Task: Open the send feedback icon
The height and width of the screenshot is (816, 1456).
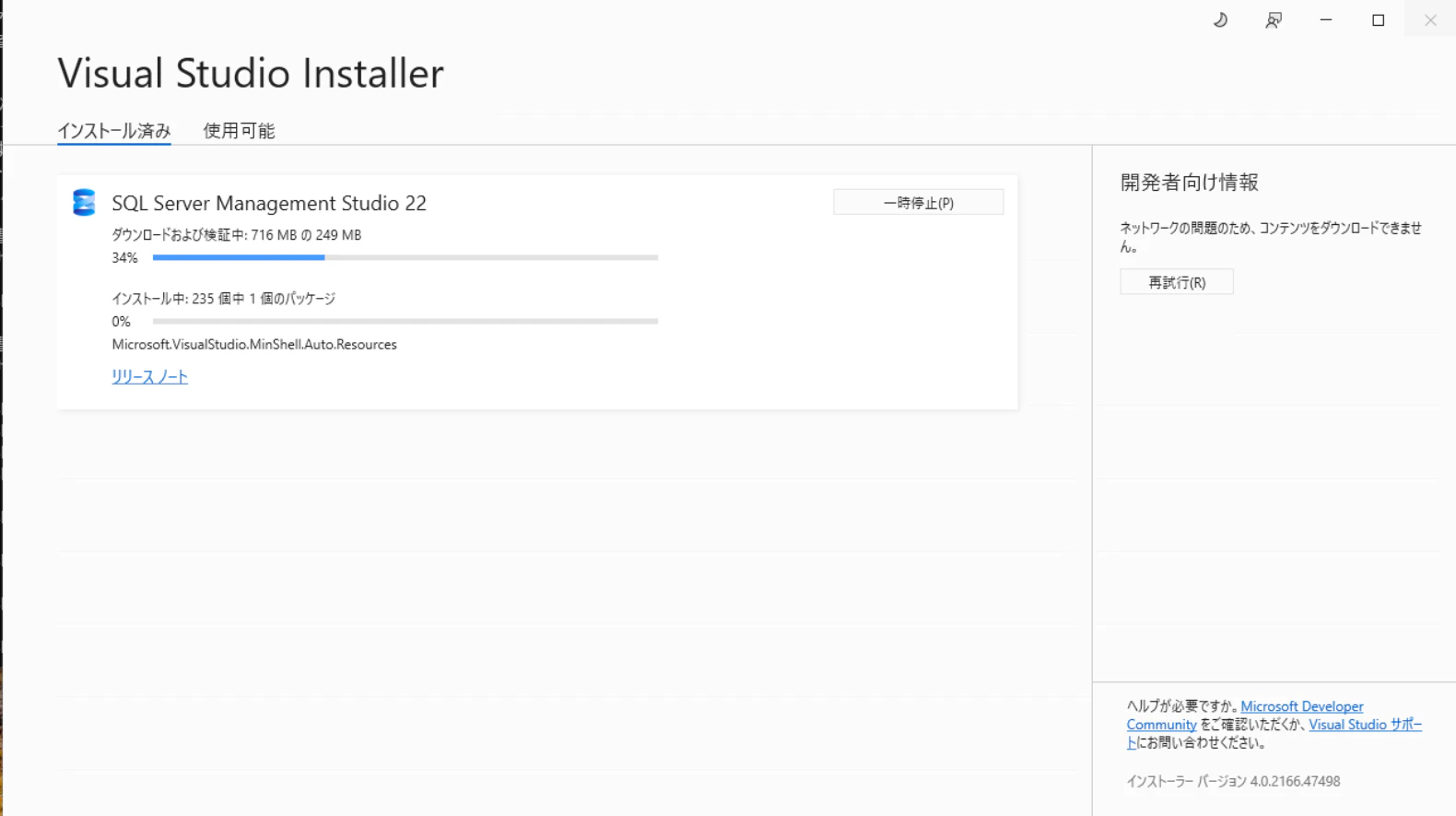Action: pos(1274,19)
